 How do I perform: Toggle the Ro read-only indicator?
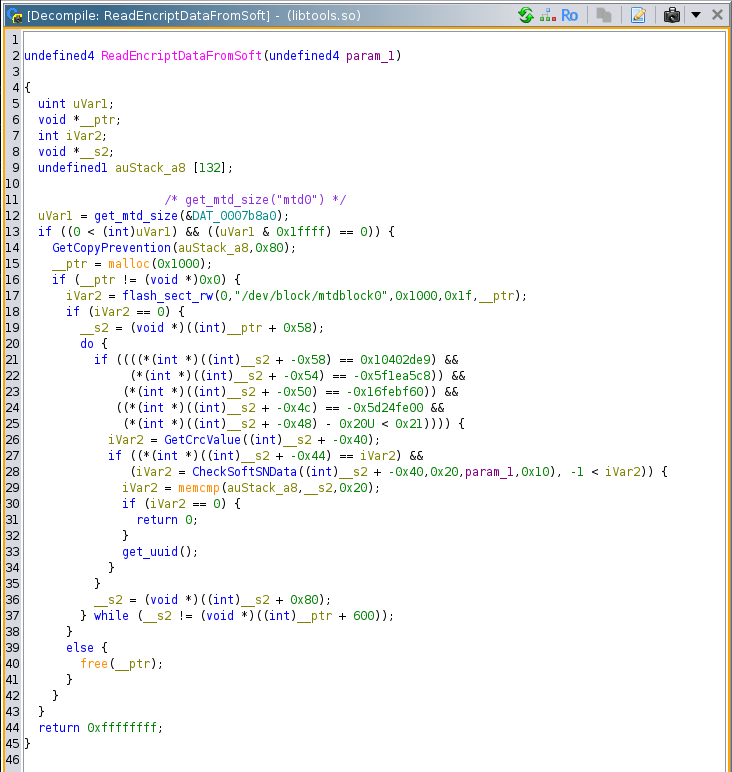coord(569,15)
